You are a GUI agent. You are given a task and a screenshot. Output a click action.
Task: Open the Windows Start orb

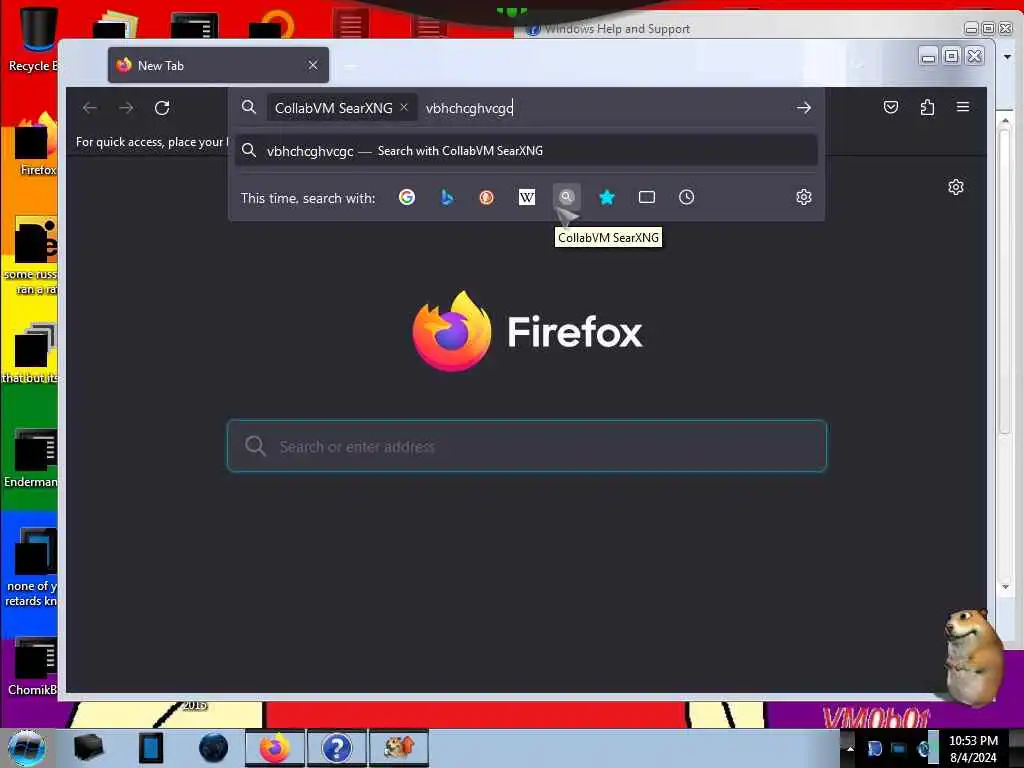click(x=26, y=748)
